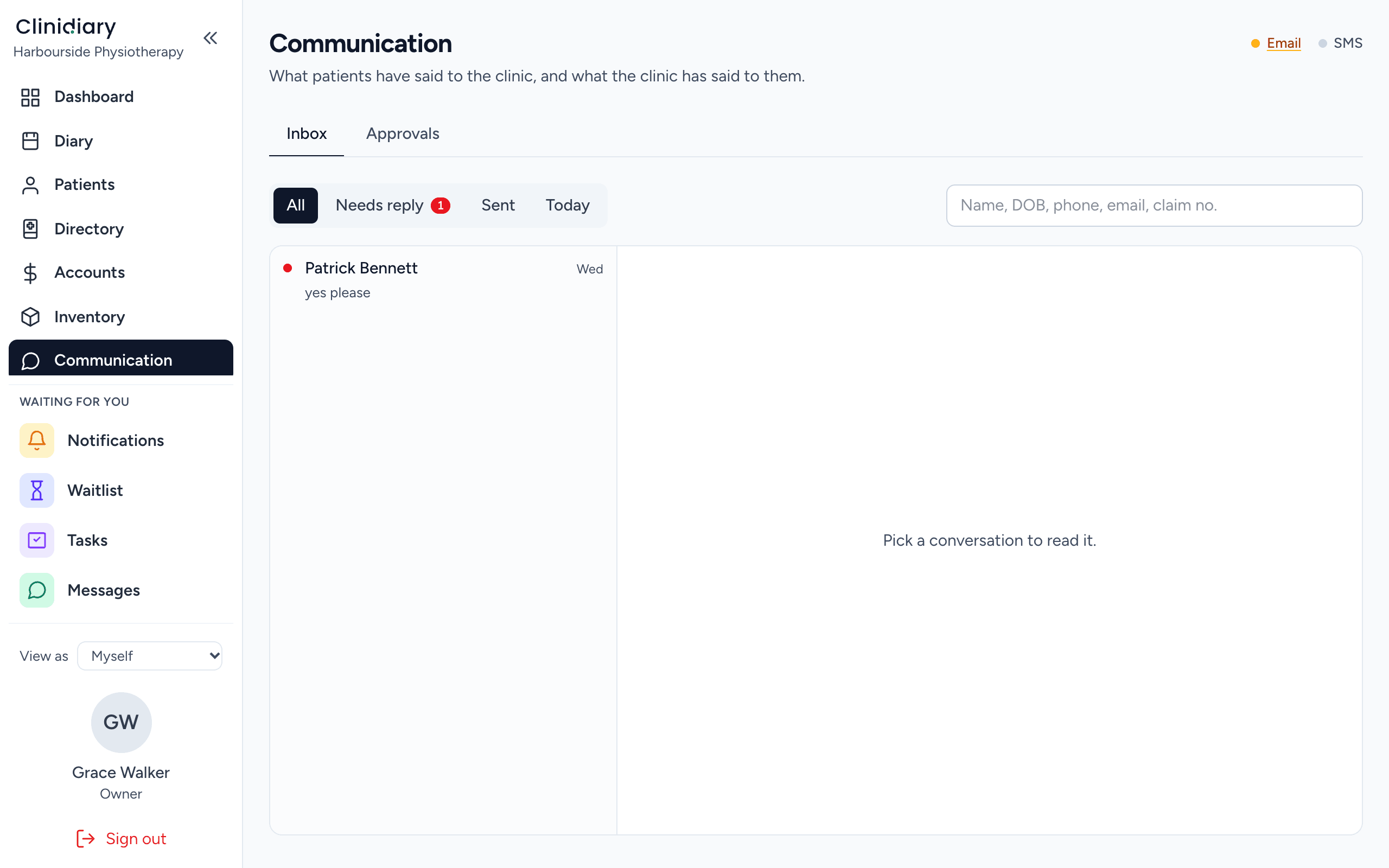Click the Dashboard grid icon
1389x868 pixels.
tap(30, 97)
